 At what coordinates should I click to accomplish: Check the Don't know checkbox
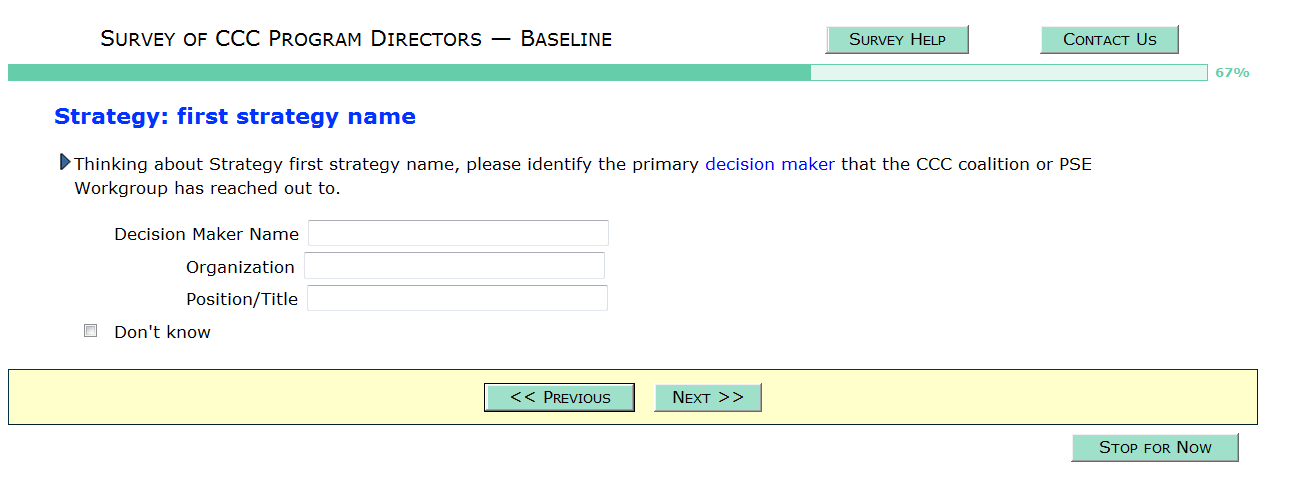(x=91, y=331)
